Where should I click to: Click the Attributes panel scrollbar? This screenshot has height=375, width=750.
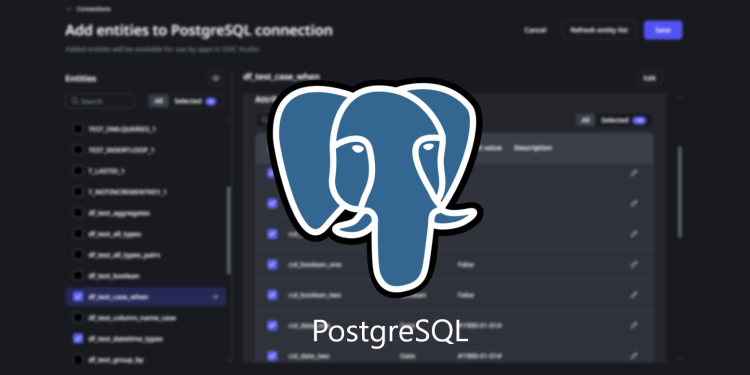pyautogui.click(x=679, y=191)
